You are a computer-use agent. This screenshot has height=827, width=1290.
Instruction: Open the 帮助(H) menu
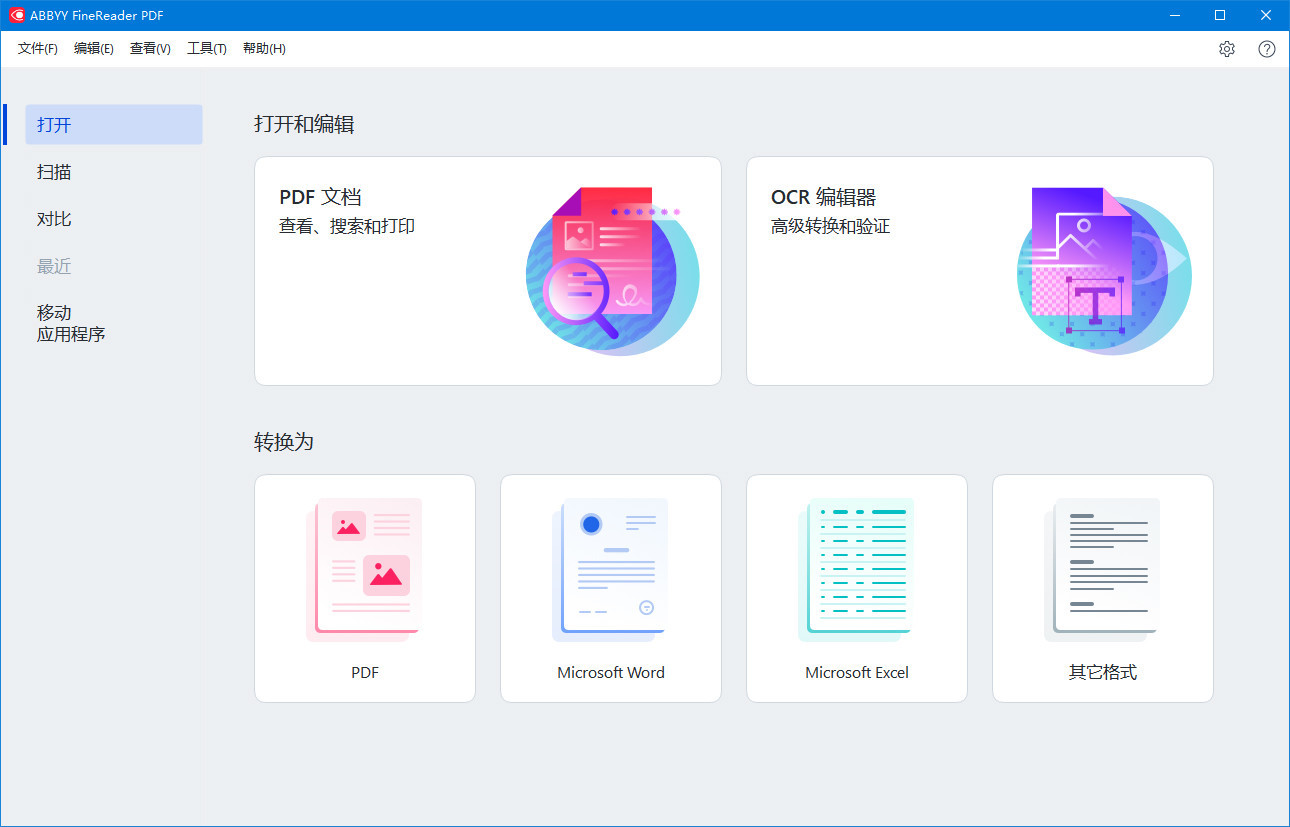[x=264, y=49]
